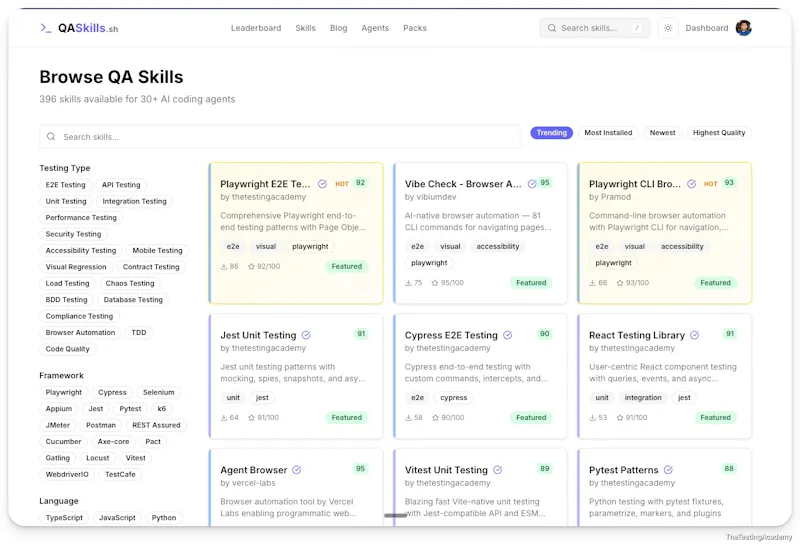This screenshot has height=549, width=800.
Task: Click verified badge on Vibe Check card
Action: (x=532, y=184)
